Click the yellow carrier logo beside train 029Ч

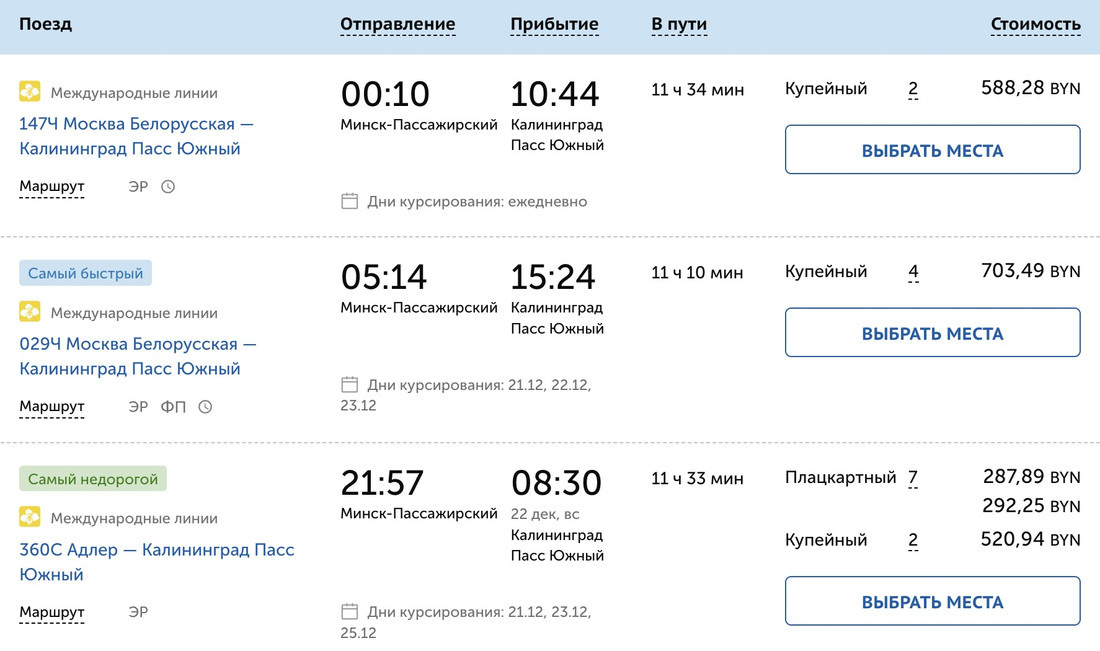pos(30,312)
